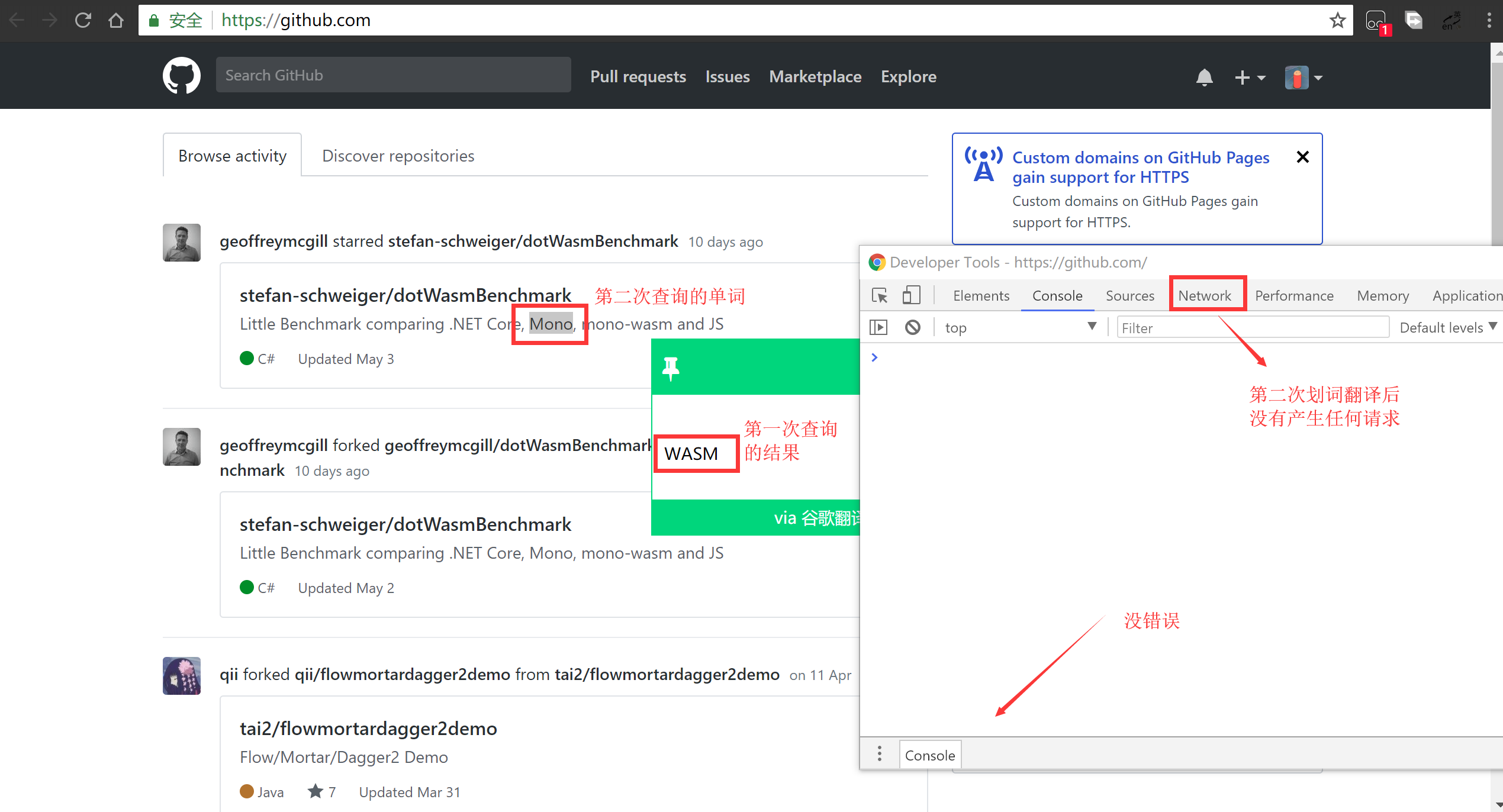Pin the Google Translate popup
Image resolution: width=1503 pixels, height=812 pixels.
click(671, 367)
